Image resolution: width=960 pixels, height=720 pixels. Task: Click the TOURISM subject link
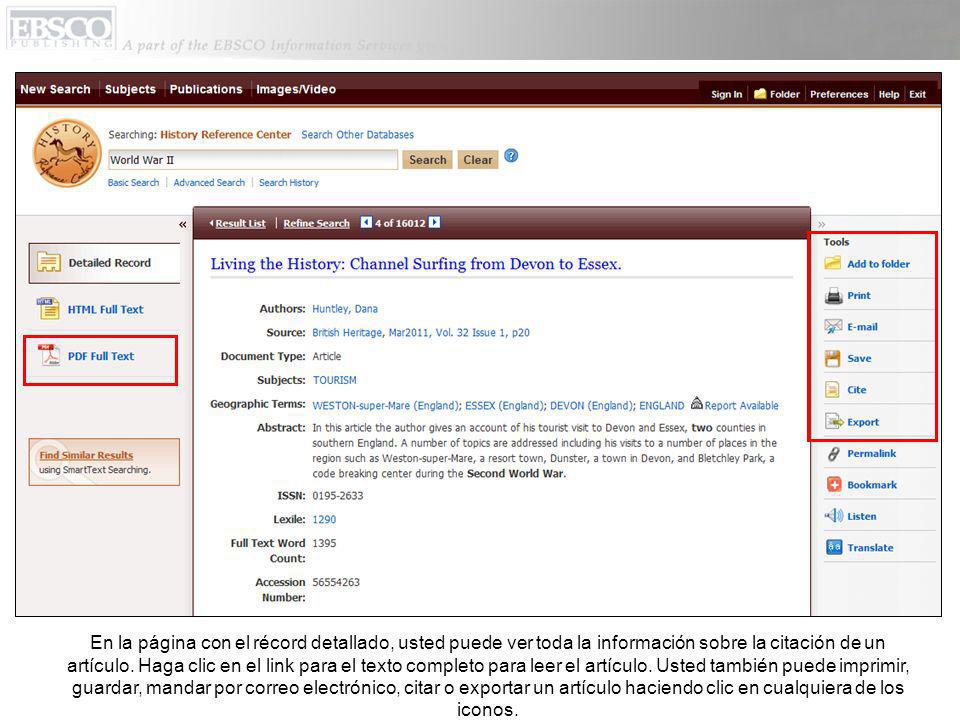click(334, 380)
